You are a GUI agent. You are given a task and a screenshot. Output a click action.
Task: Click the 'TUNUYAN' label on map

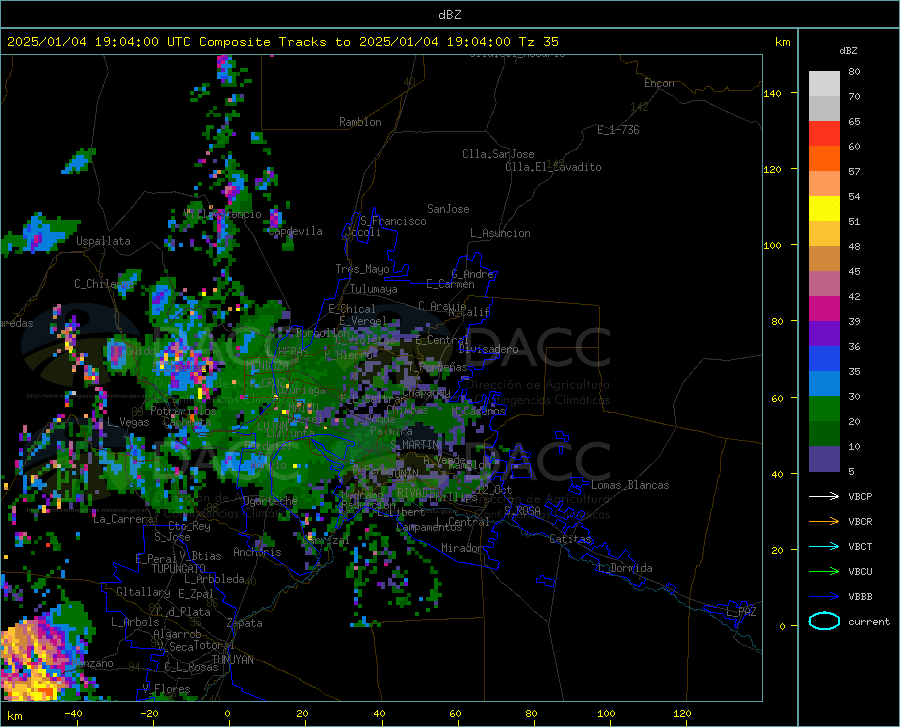(232, 660)
